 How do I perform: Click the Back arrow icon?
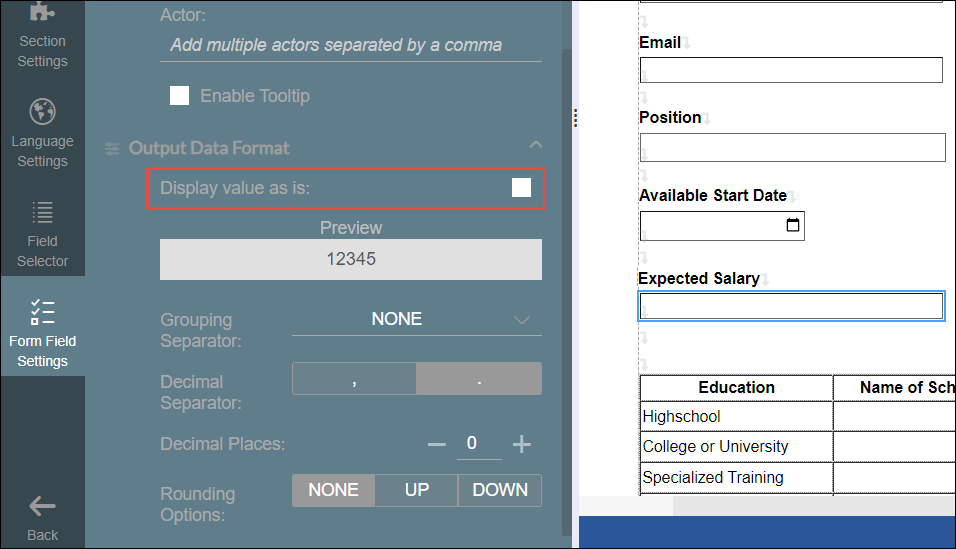[42, 506]
